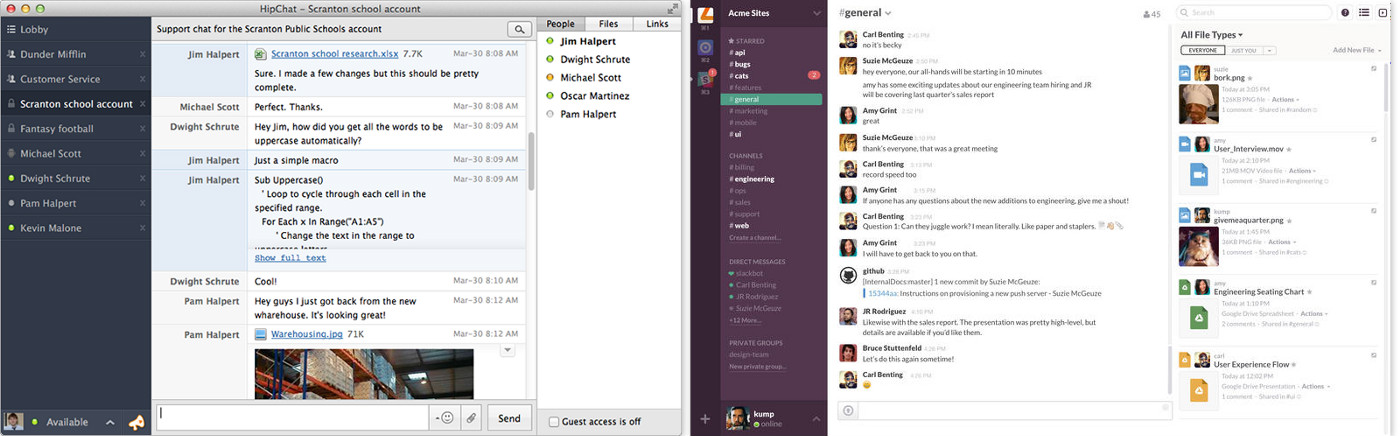Open the Actions dropdown for User_Interview.mov

[1303, 171]
